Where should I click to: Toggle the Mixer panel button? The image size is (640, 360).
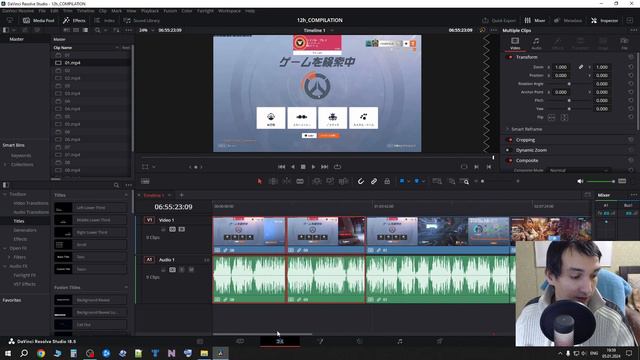[535, 20]
